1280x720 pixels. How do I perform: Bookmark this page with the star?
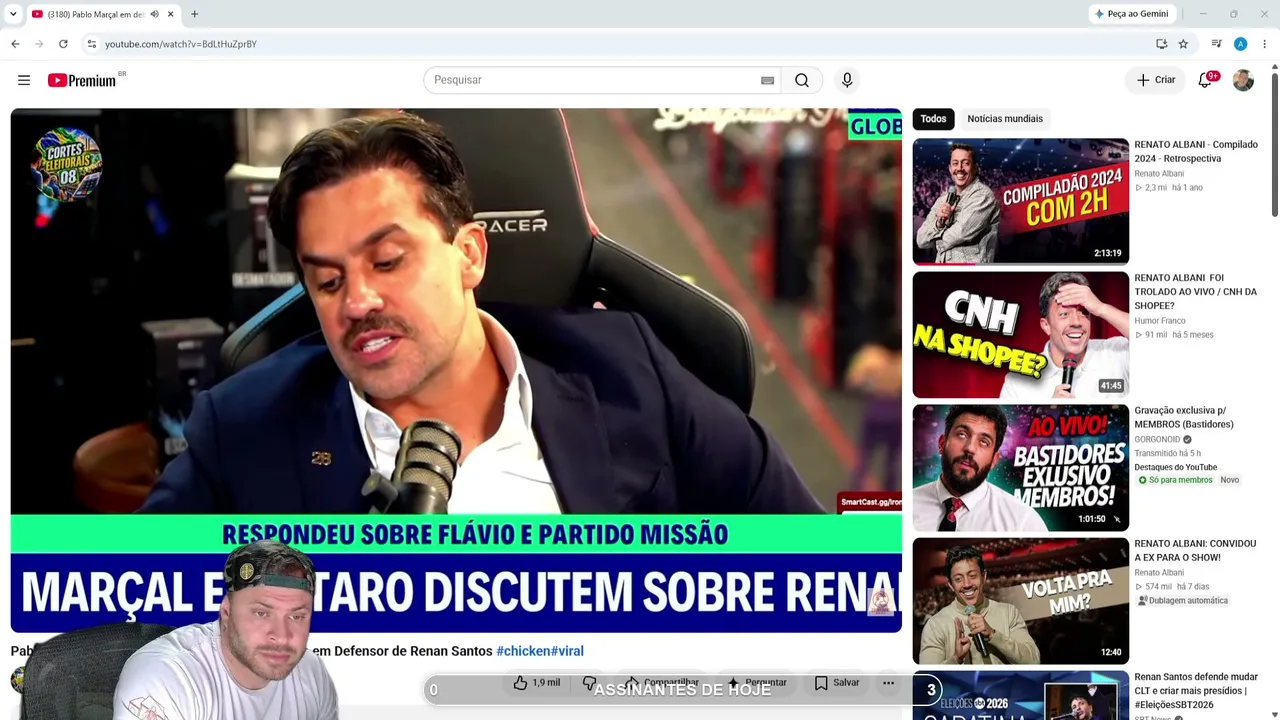click(1183, 44)
